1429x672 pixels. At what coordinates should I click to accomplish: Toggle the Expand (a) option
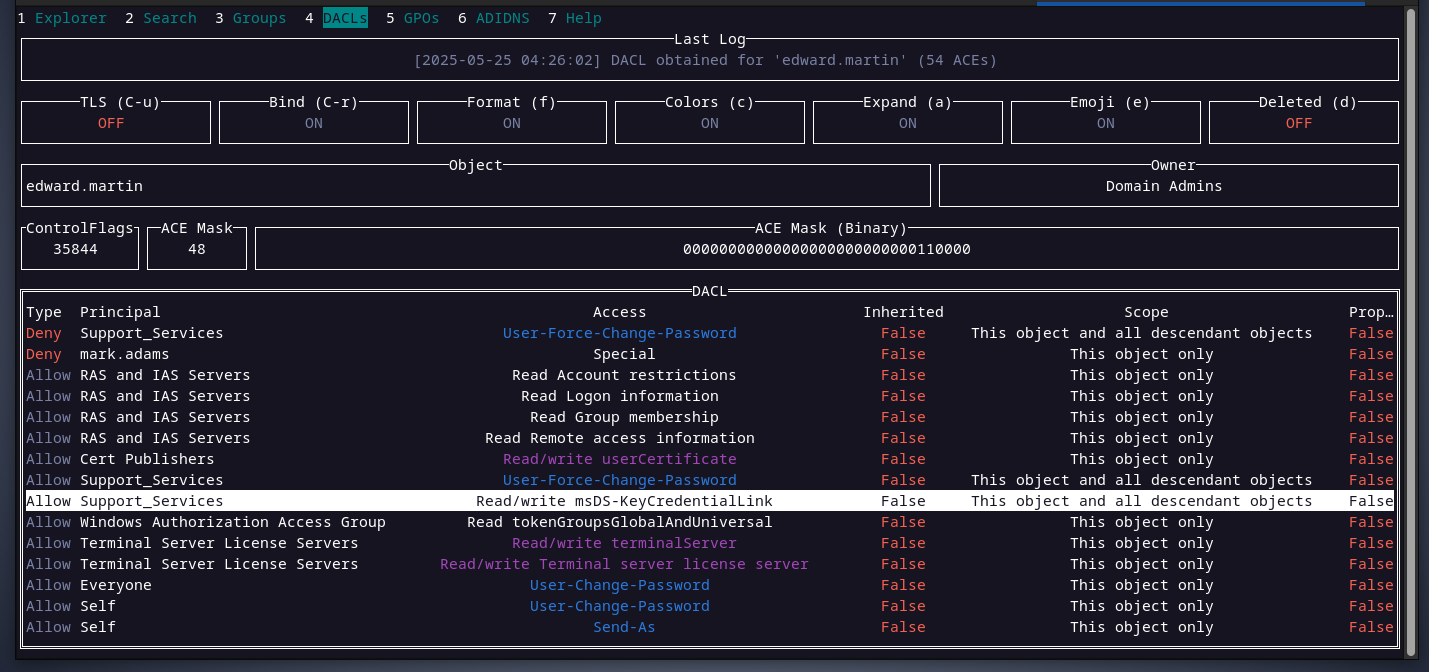click(x=908, y=123)
